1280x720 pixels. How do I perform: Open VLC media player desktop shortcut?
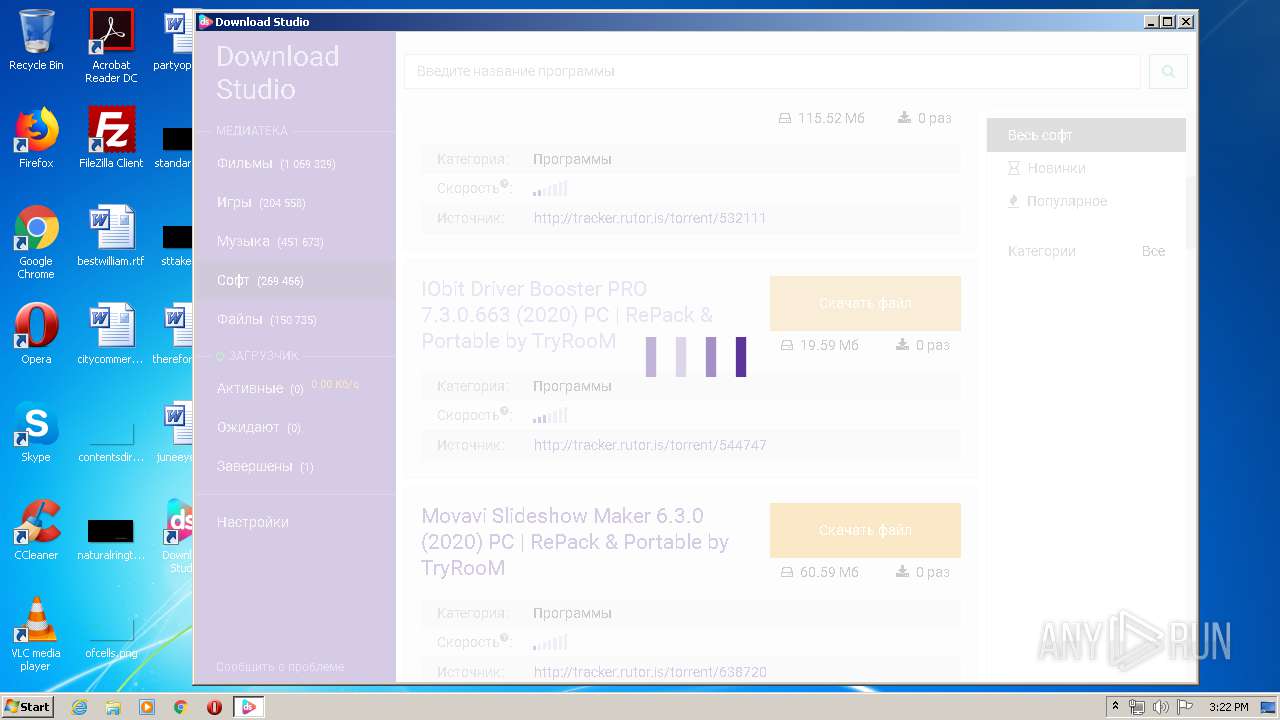point(36,634)
